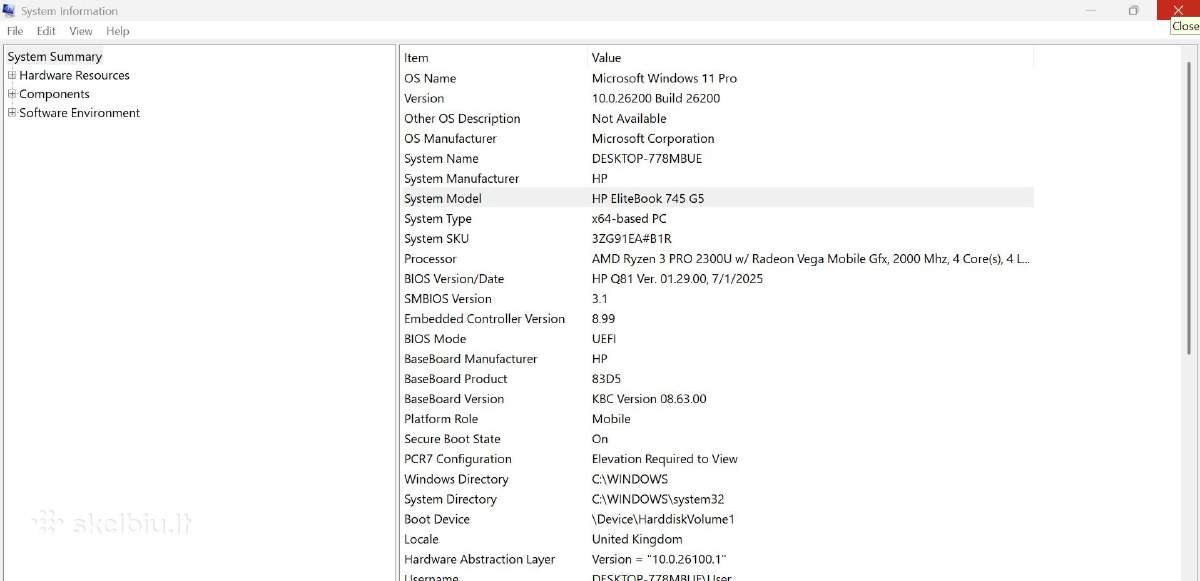Click the System Information app icon in title bar
1200x581 pixels.
pyautogui.click(x=9, y=11)
